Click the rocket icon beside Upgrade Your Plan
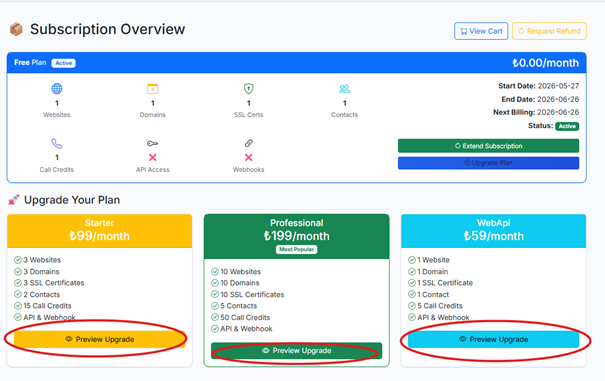The image size is (605, 381). (14, 200)
